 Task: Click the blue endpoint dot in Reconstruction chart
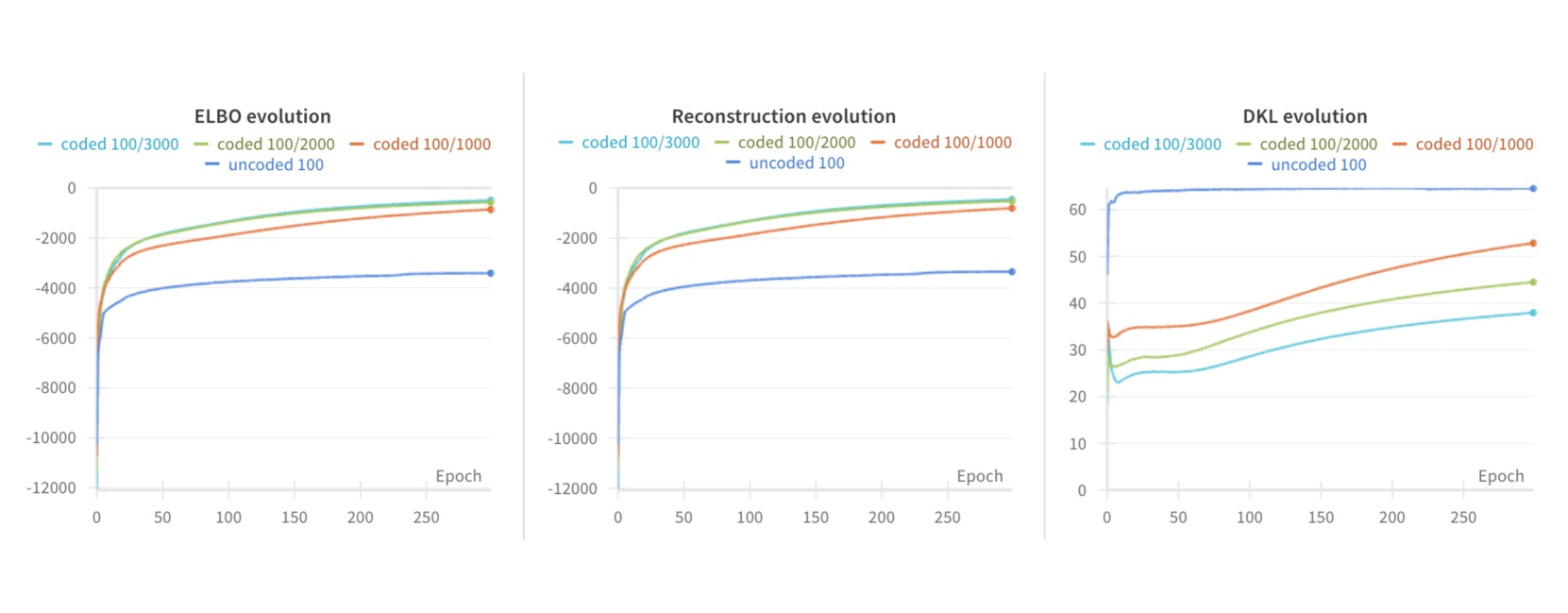tap(1012, 271)
